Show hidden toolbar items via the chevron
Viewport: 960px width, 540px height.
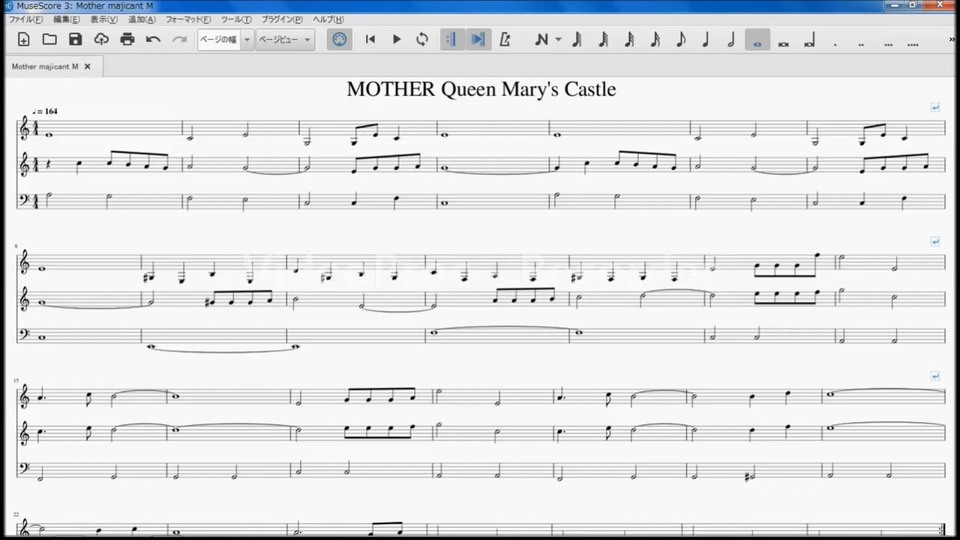pos(952,40)
